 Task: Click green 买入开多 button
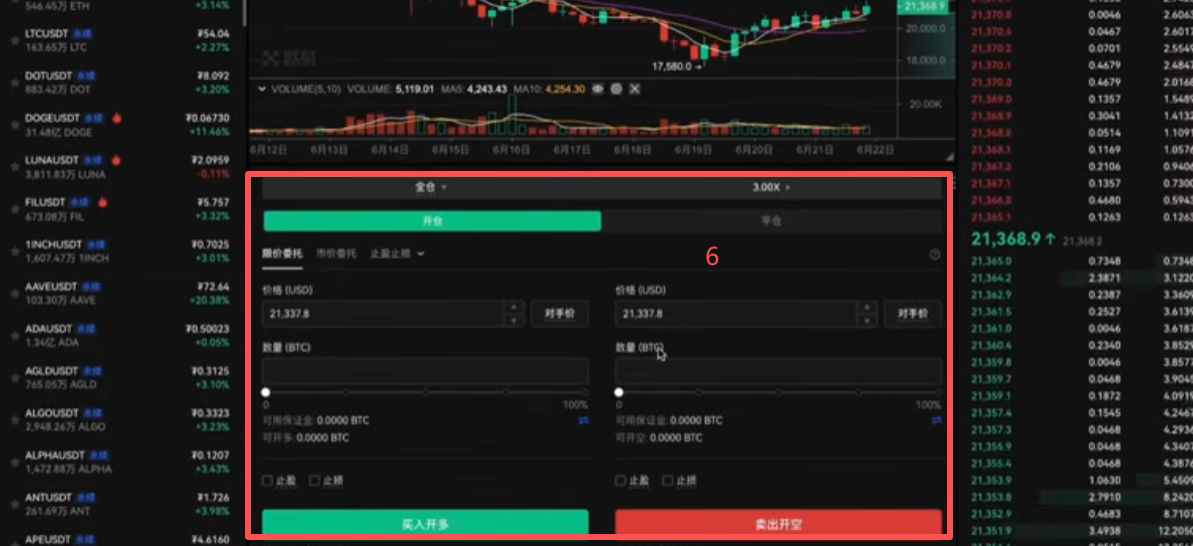click(x=425, y=523)
